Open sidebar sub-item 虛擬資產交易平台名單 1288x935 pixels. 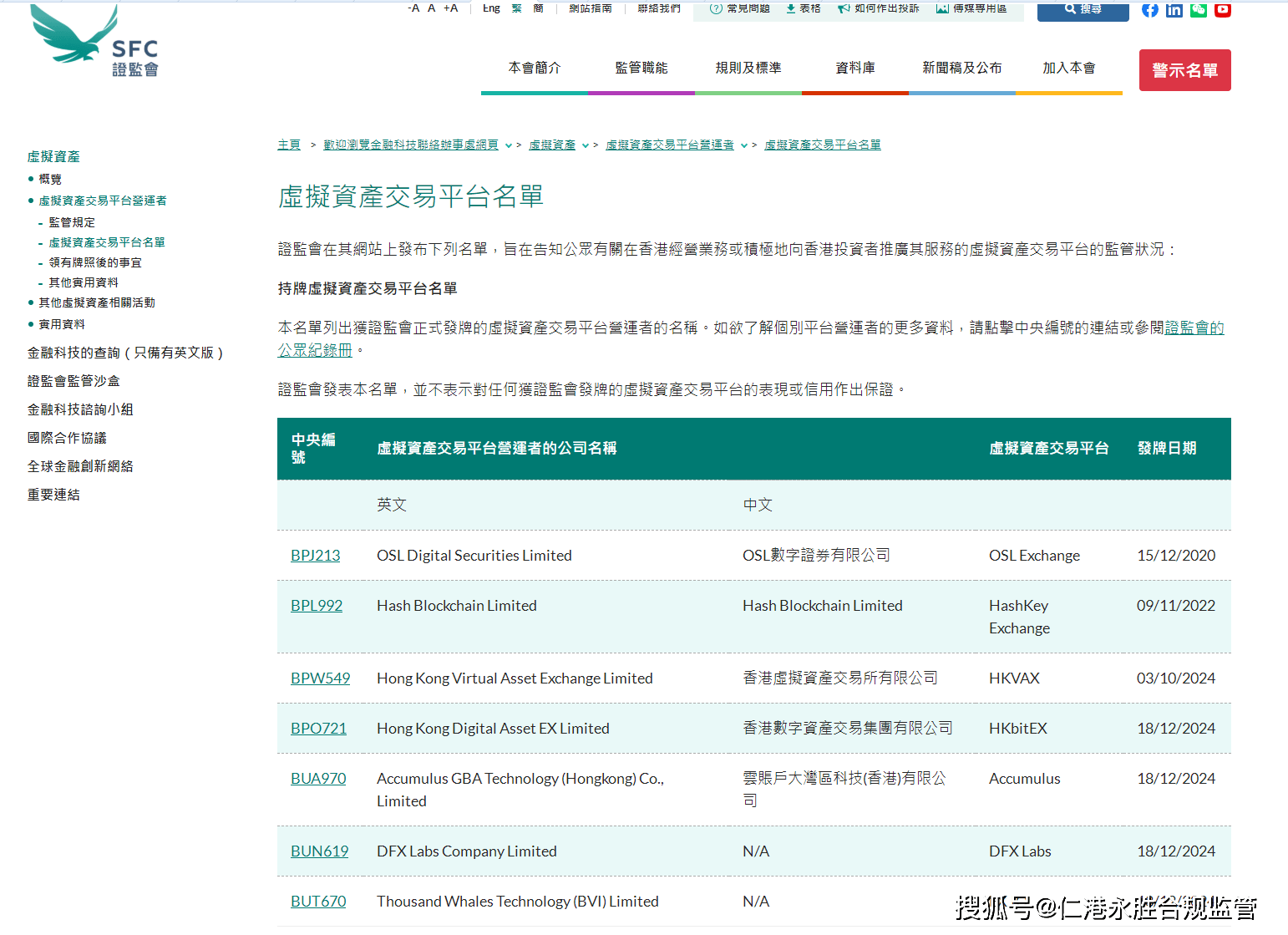click(x=107, y=242)
